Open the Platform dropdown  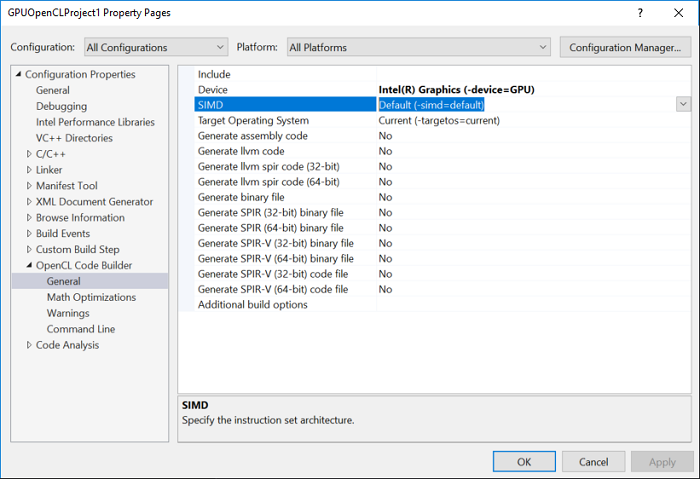(x=418, y=47)
